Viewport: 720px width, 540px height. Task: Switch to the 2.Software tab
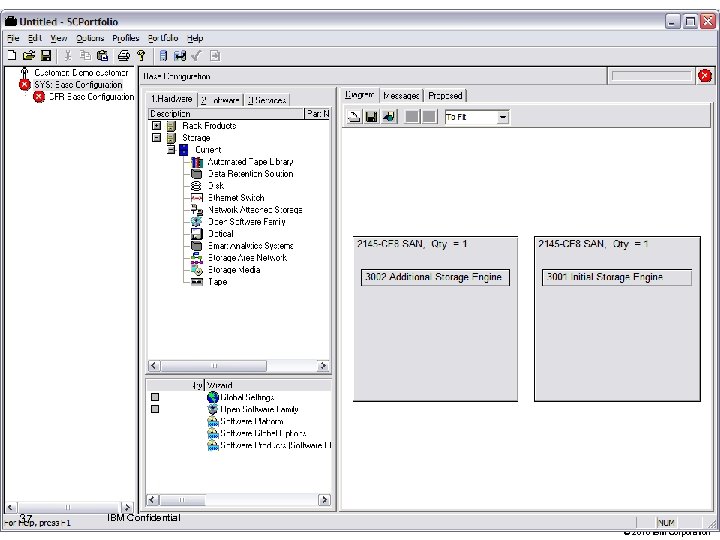point(220,100)
